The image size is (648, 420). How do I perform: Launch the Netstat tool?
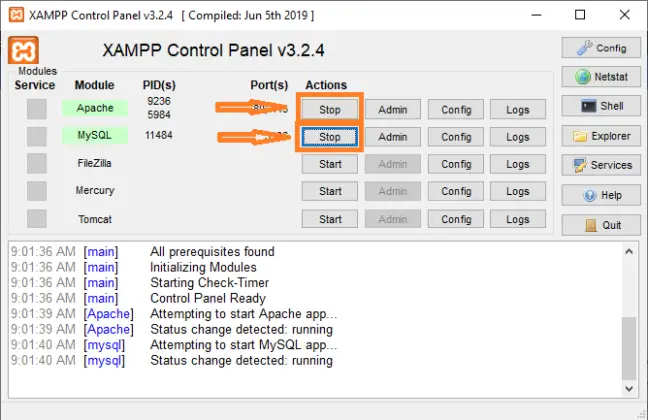(x=600, y=77)
